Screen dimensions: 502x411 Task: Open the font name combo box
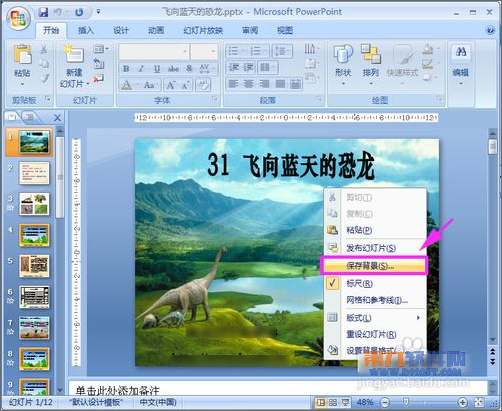pyautogui.click(x=154, y=52)
